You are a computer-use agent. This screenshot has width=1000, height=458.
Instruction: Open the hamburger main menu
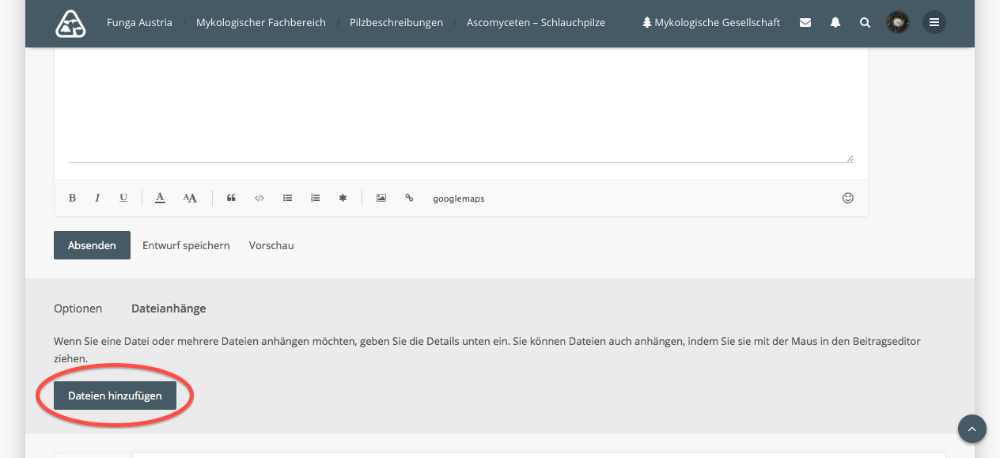click(934, 22)
